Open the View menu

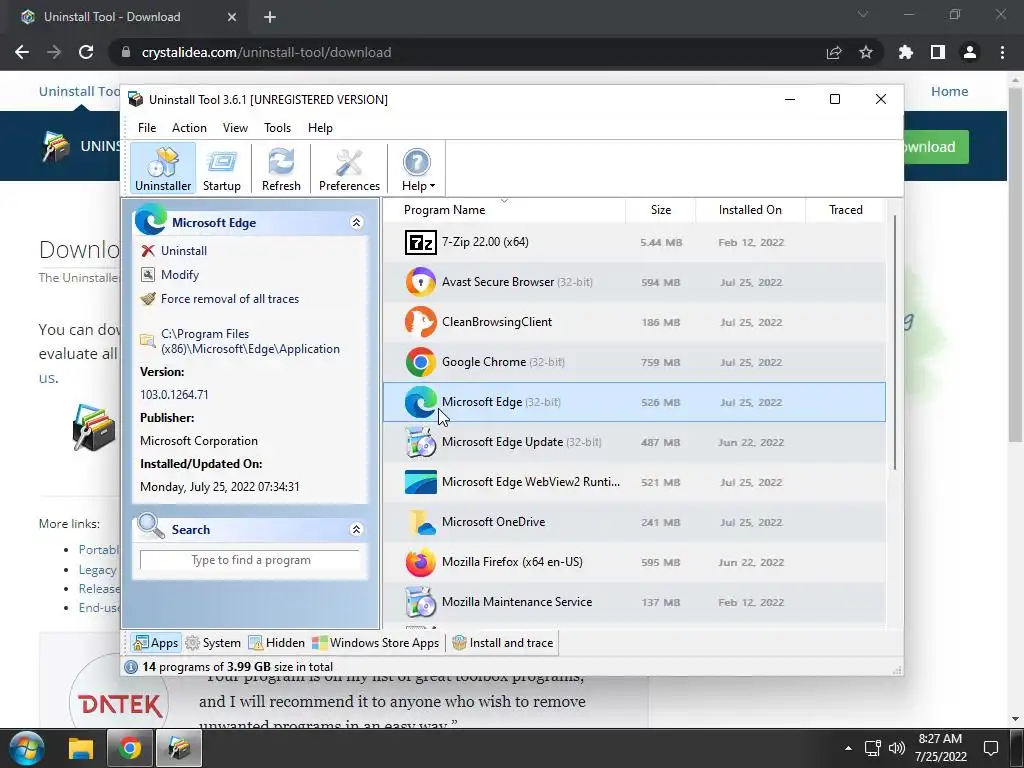point(235,128)
